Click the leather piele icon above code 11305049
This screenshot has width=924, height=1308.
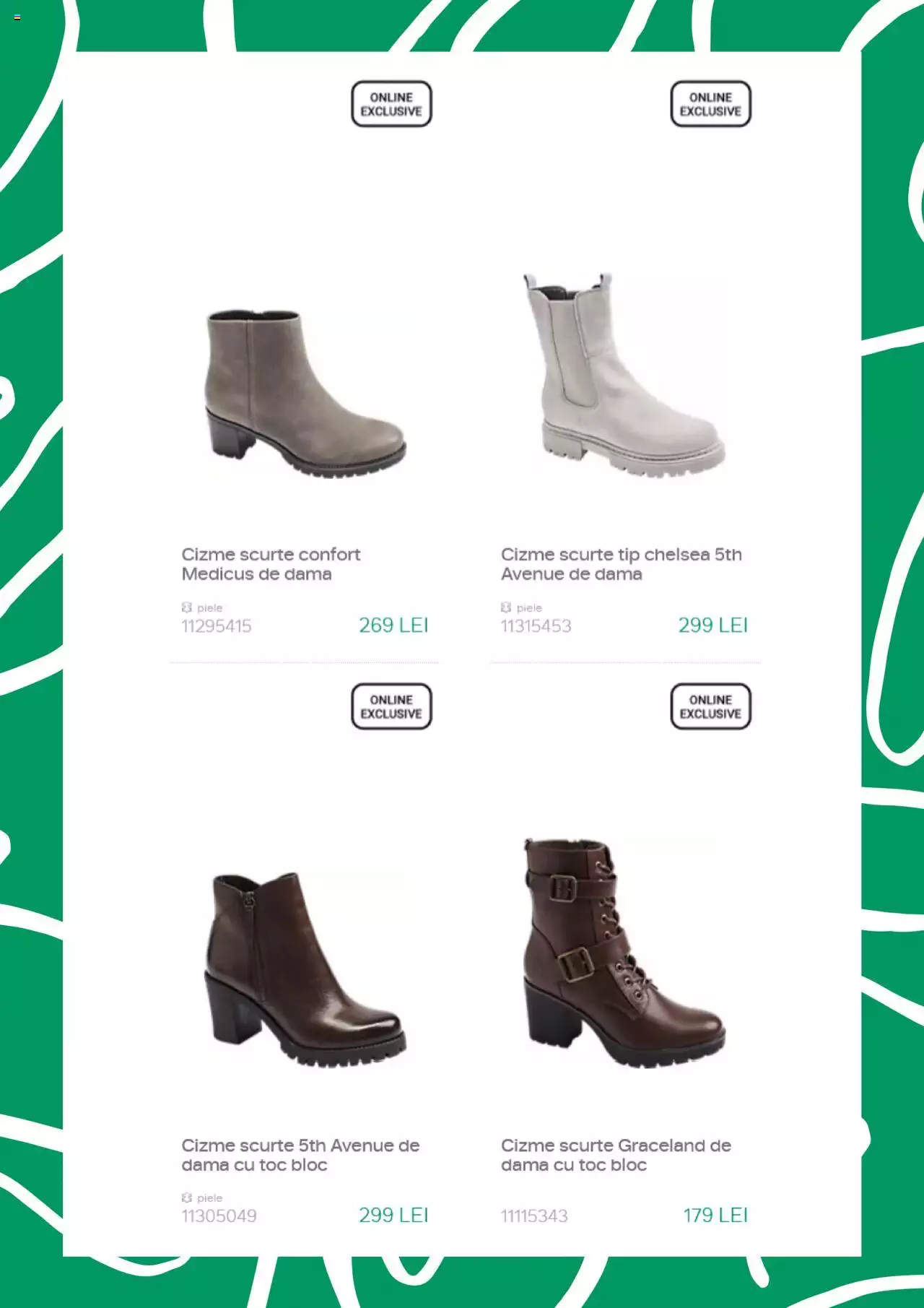187,1197
